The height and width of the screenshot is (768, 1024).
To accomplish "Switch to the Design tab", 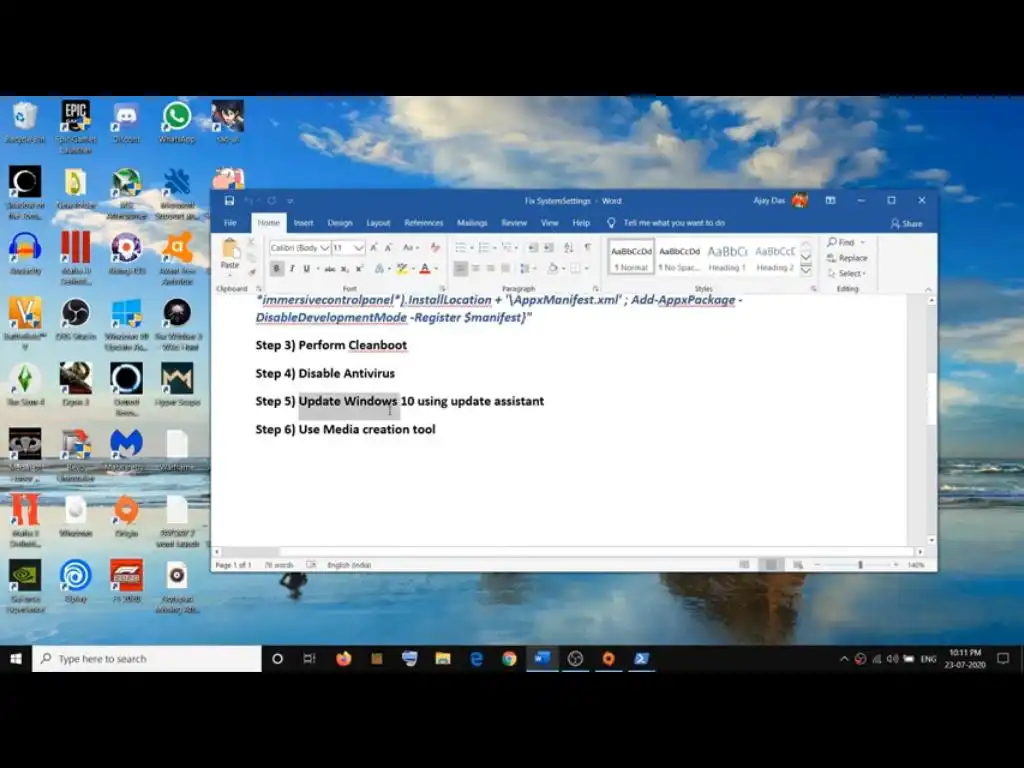I will pyautogui.click(x=340, y=223).
